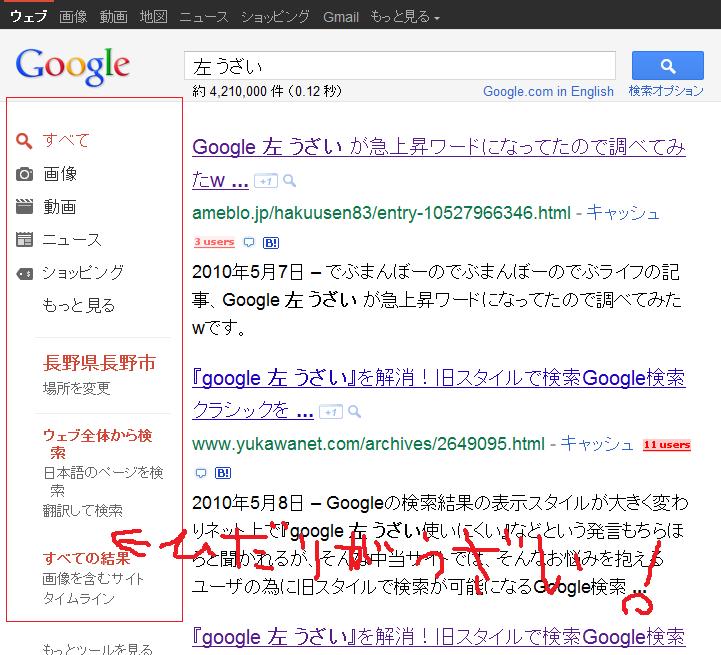Viewport: 721px width, 655px height.
Task: Click the Google logo
Action: 73,67
